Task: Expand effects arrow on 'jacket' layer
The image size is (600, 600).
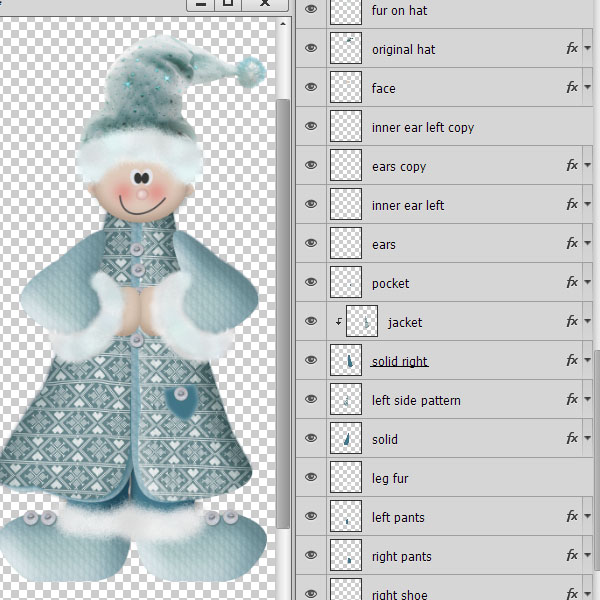Action: point(587,321)
